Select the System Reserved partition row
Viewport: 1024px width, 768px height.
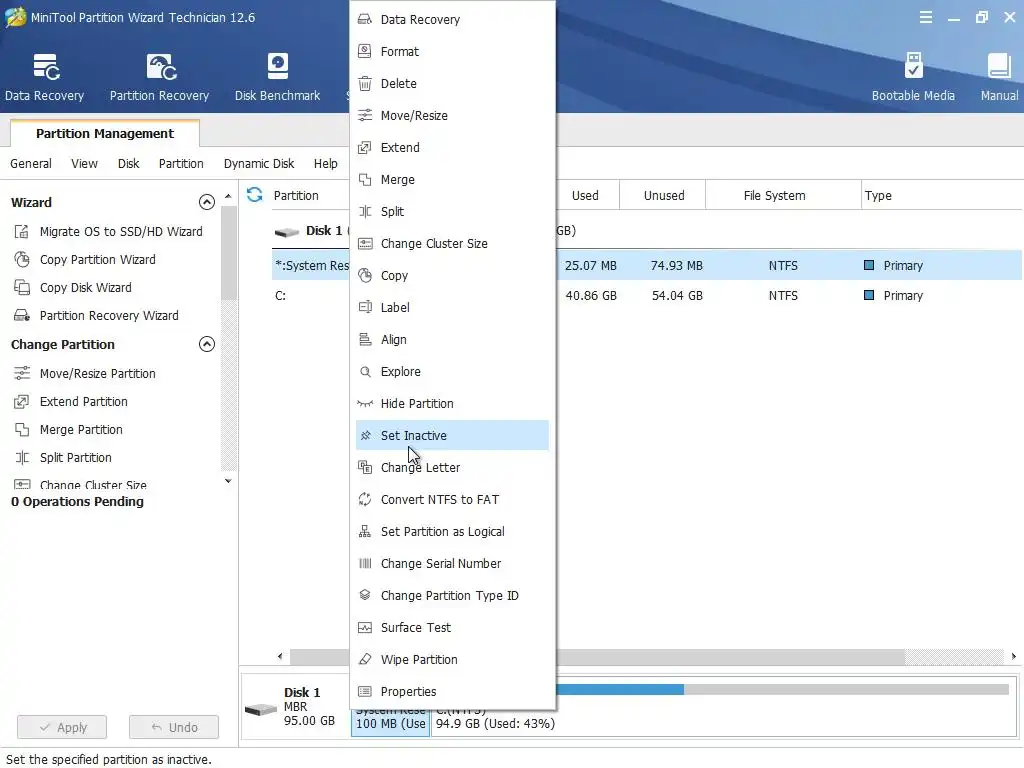coord(647,266)
